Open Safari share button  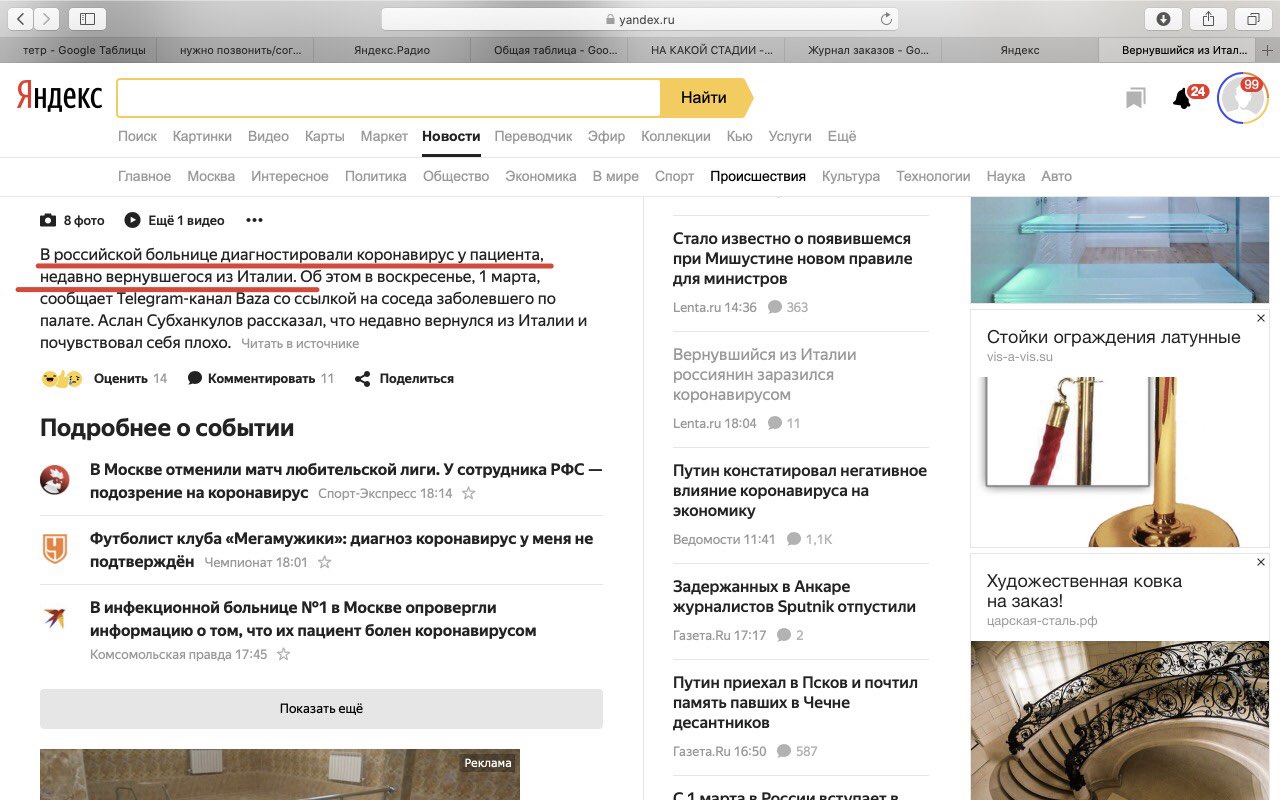(1208, 18)
